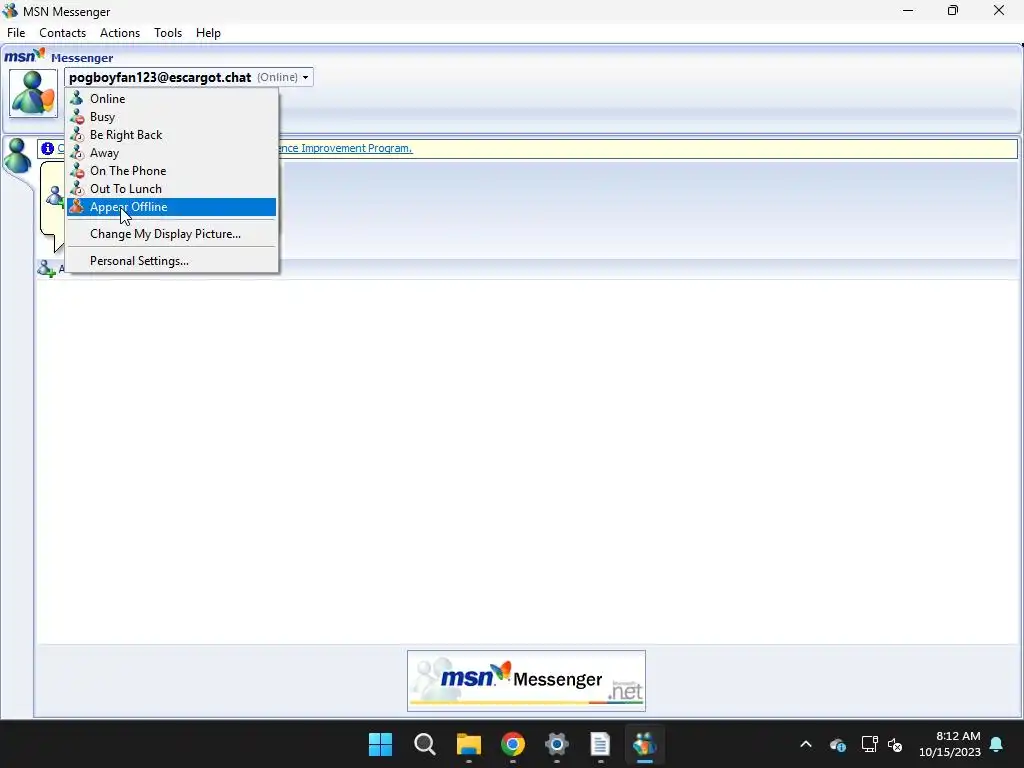This screenshot has height=768, width=1024.
Task: Open the Improvement Program link
Action: pyautogui.click(x=346, y=148)
